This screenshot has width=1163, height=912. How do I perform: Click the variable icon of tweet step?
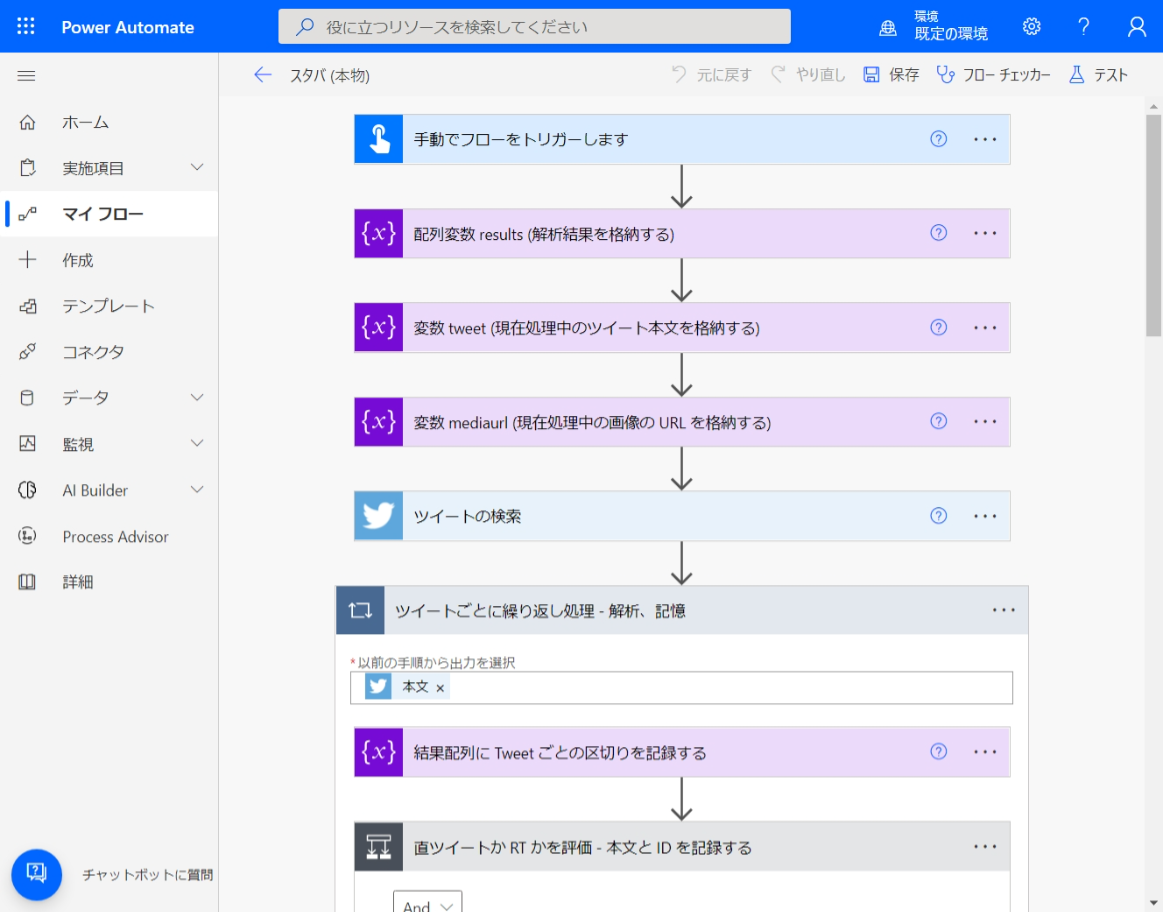[378, 327]
